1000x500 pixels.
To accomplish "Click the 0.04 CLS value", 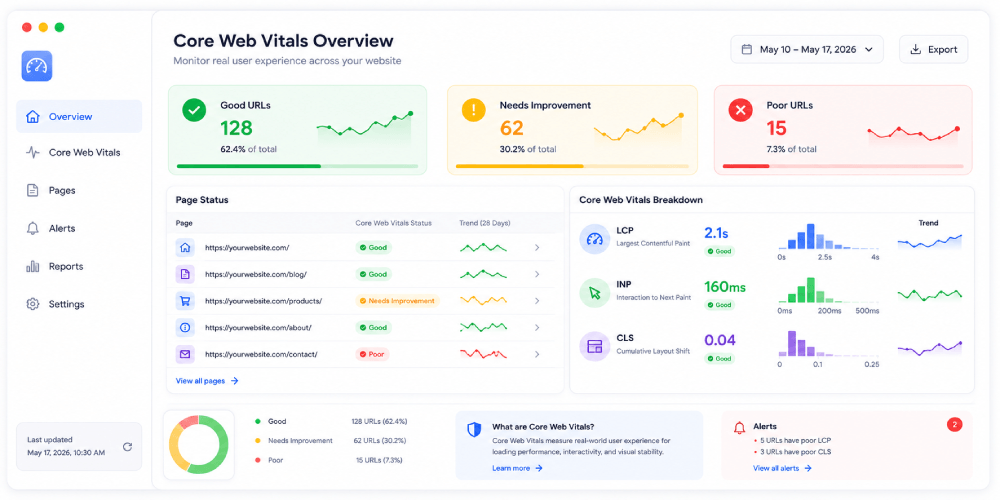I will click(720, 341).
